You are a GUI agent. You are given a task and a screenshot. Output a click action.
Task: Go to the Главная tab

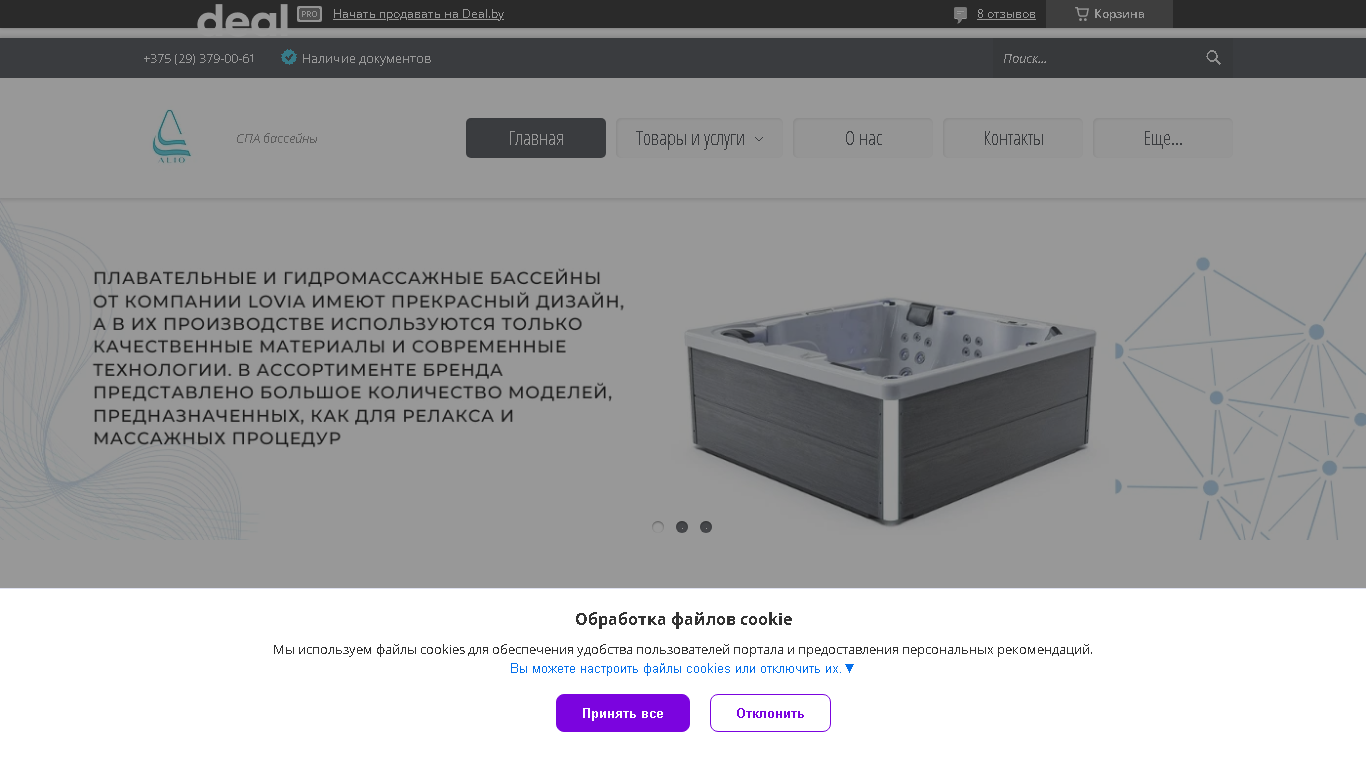[536, 138]
